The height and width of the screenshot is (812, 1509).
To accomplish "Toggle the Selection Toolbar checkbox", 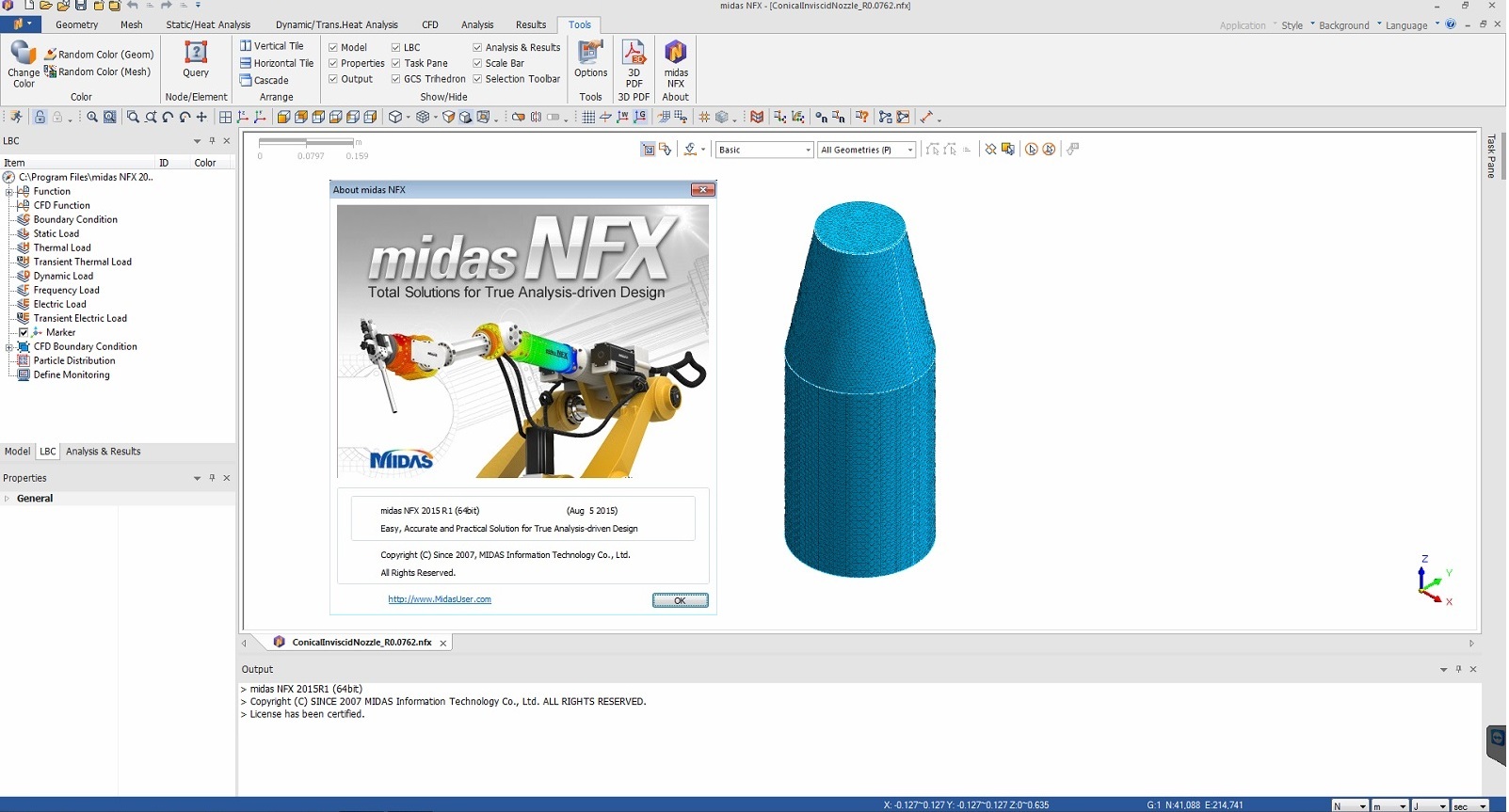I will (x=477, y=79).
